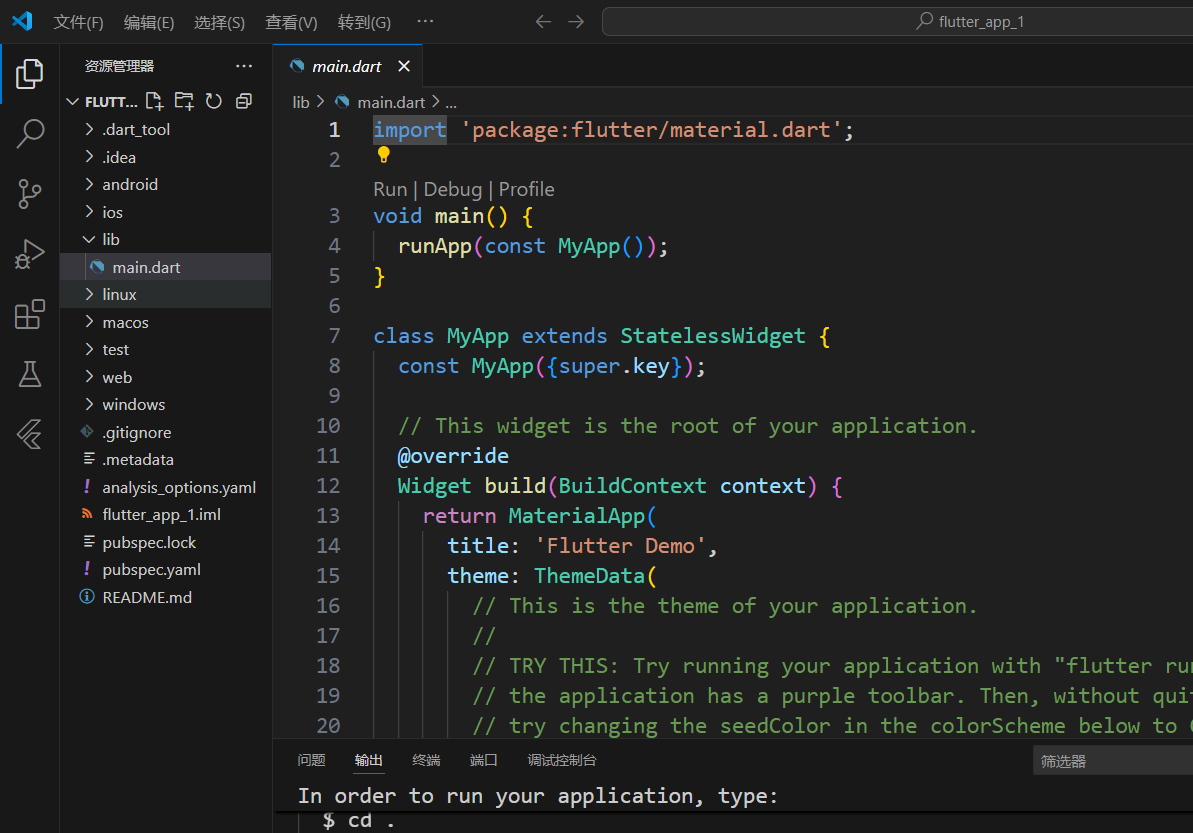Click the Run code lens above main

point(390,189)
